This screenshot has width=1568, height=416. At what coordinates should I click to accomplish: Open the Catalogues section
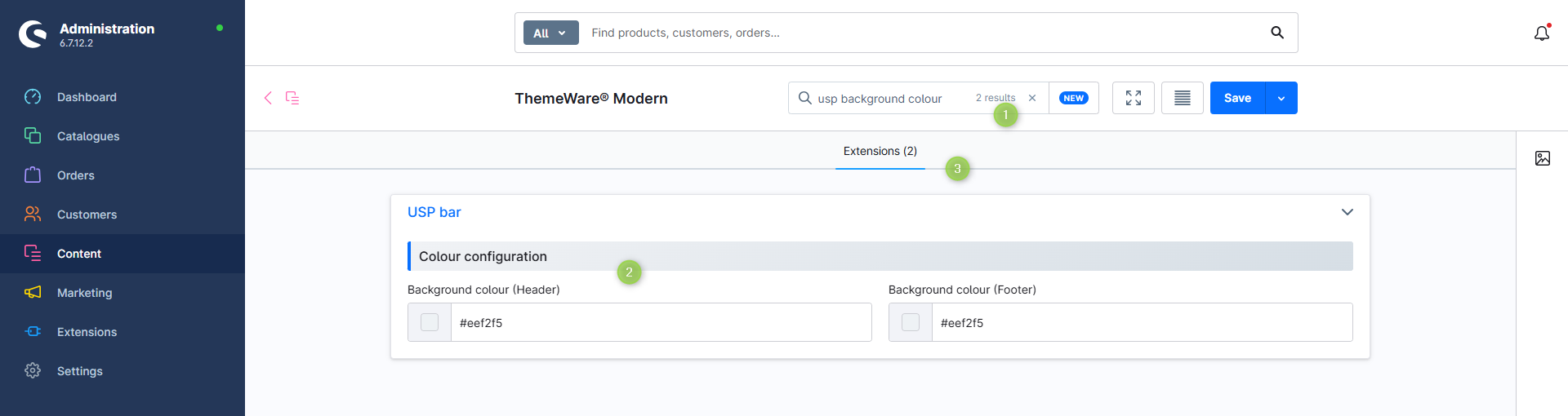122,136
